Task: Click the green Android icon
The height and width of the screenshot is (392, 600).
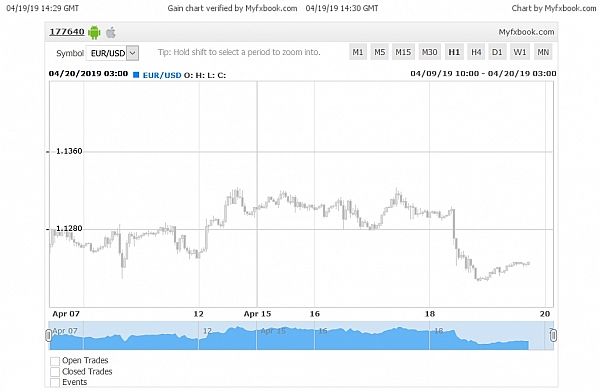Action: click(94, 33)
